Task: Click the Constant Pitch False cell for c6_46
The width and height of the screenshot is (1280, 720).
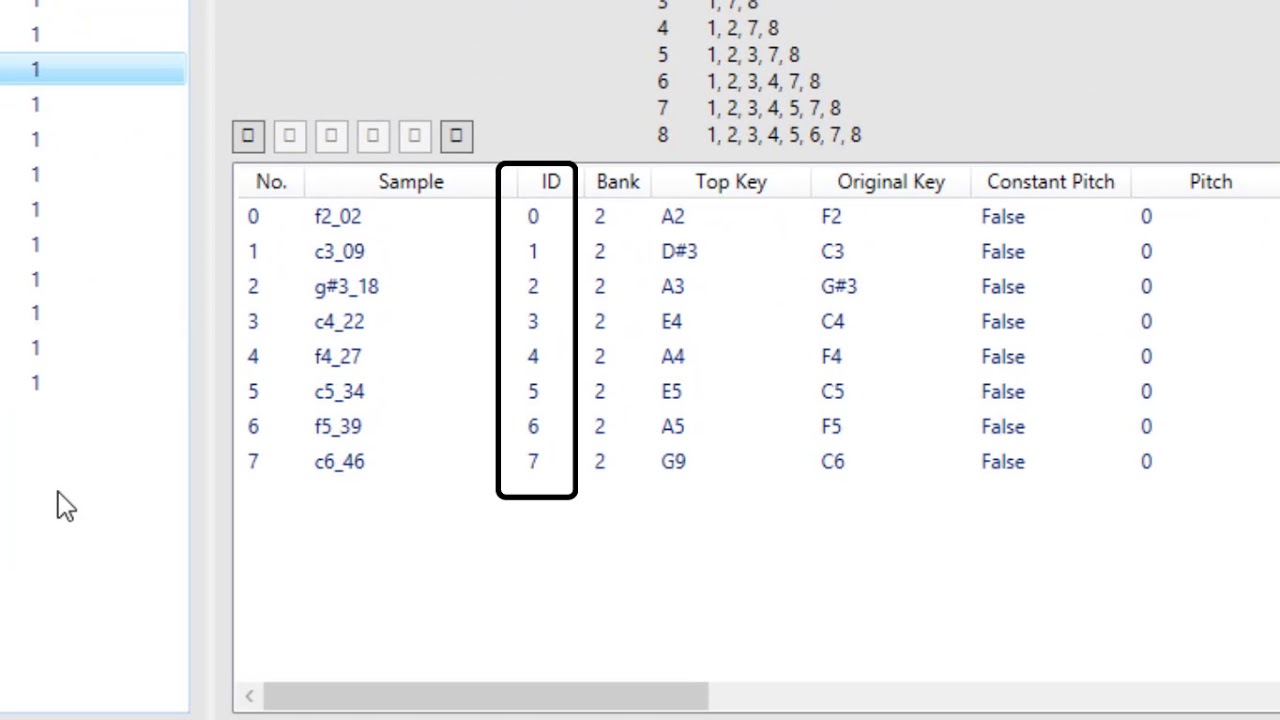Action: point(1003,462)
